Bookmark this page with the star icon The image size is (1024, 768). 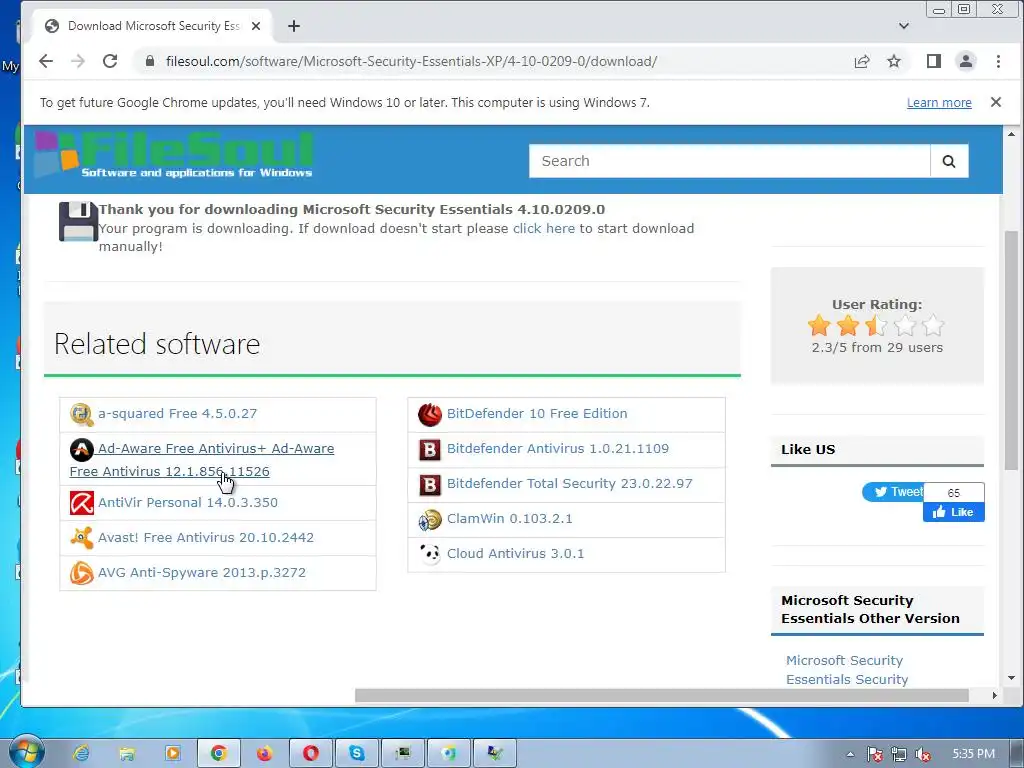tap(894, 61)
